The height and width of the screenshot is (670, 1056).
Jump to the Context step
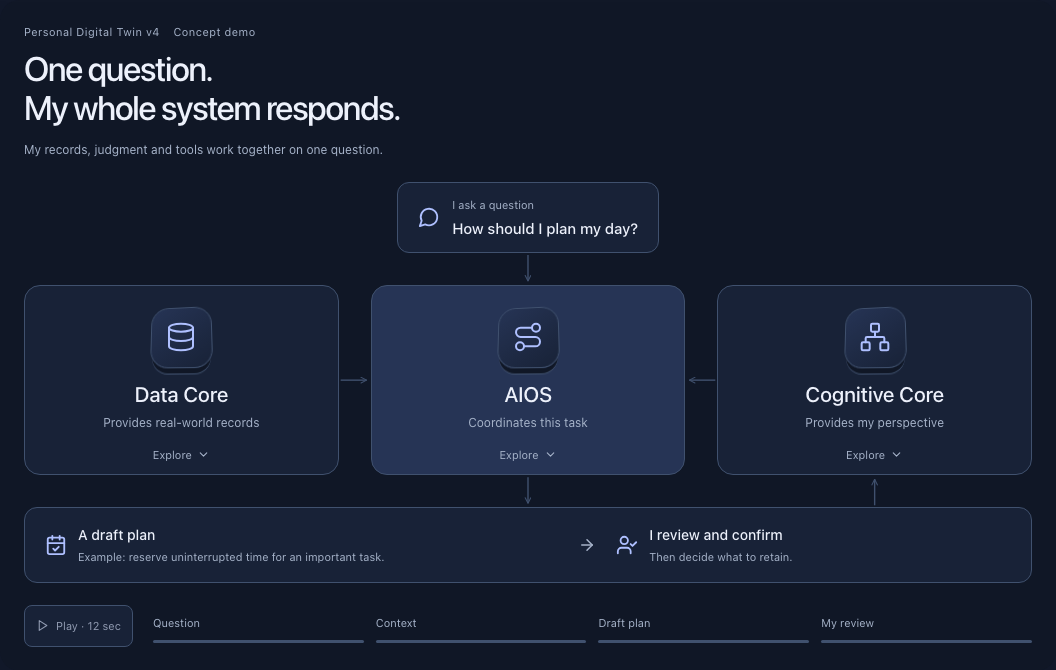point(396,623)
